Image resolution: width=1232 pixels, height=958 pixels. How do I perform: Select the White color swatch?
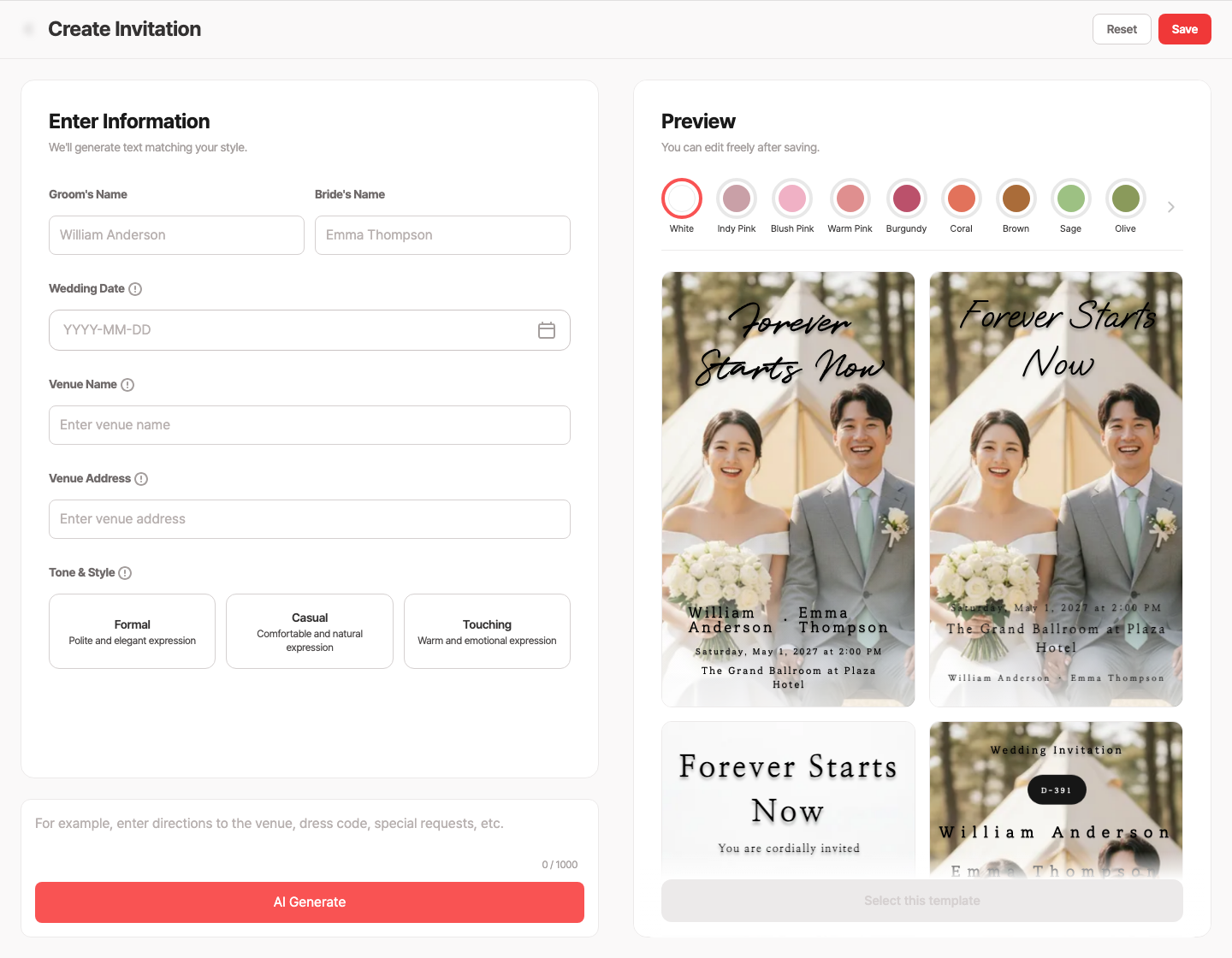(x=682, y=198)
